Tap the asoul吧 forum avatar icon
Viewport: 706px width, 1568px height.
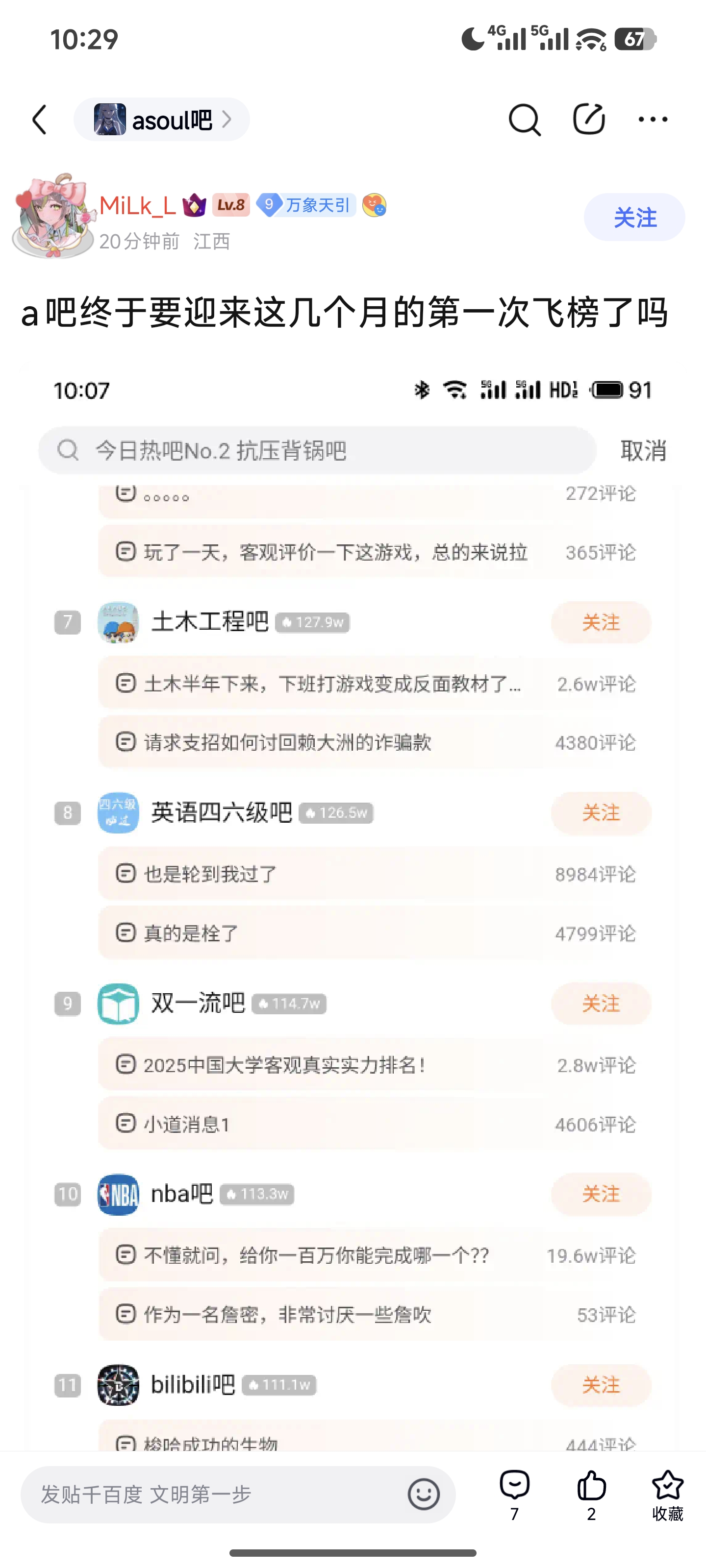[110, 119]
